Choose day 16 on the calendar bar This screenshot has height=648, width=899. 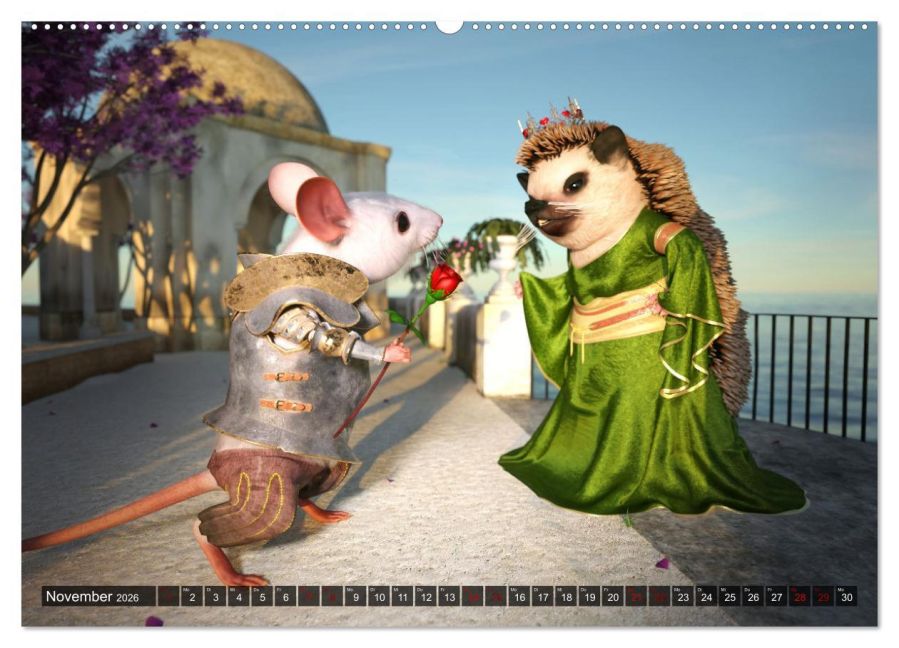pos(519,597)
